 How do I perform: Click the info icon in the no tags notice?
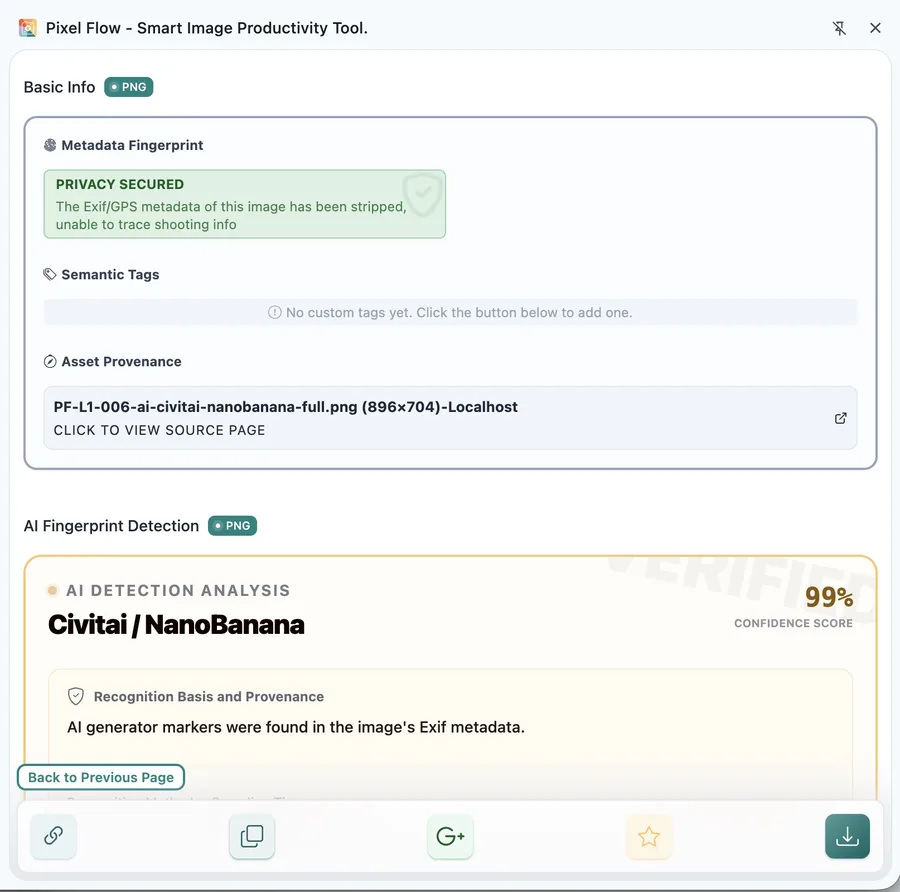[x=275, y=312]
